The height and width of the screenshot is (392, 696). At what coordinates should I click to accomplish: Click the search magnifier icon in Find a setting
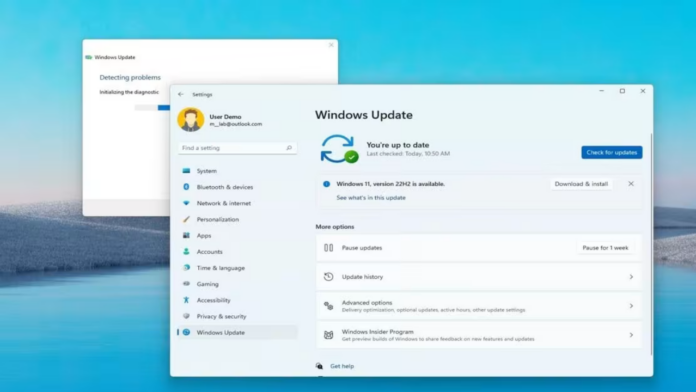(x=289, y=148)
